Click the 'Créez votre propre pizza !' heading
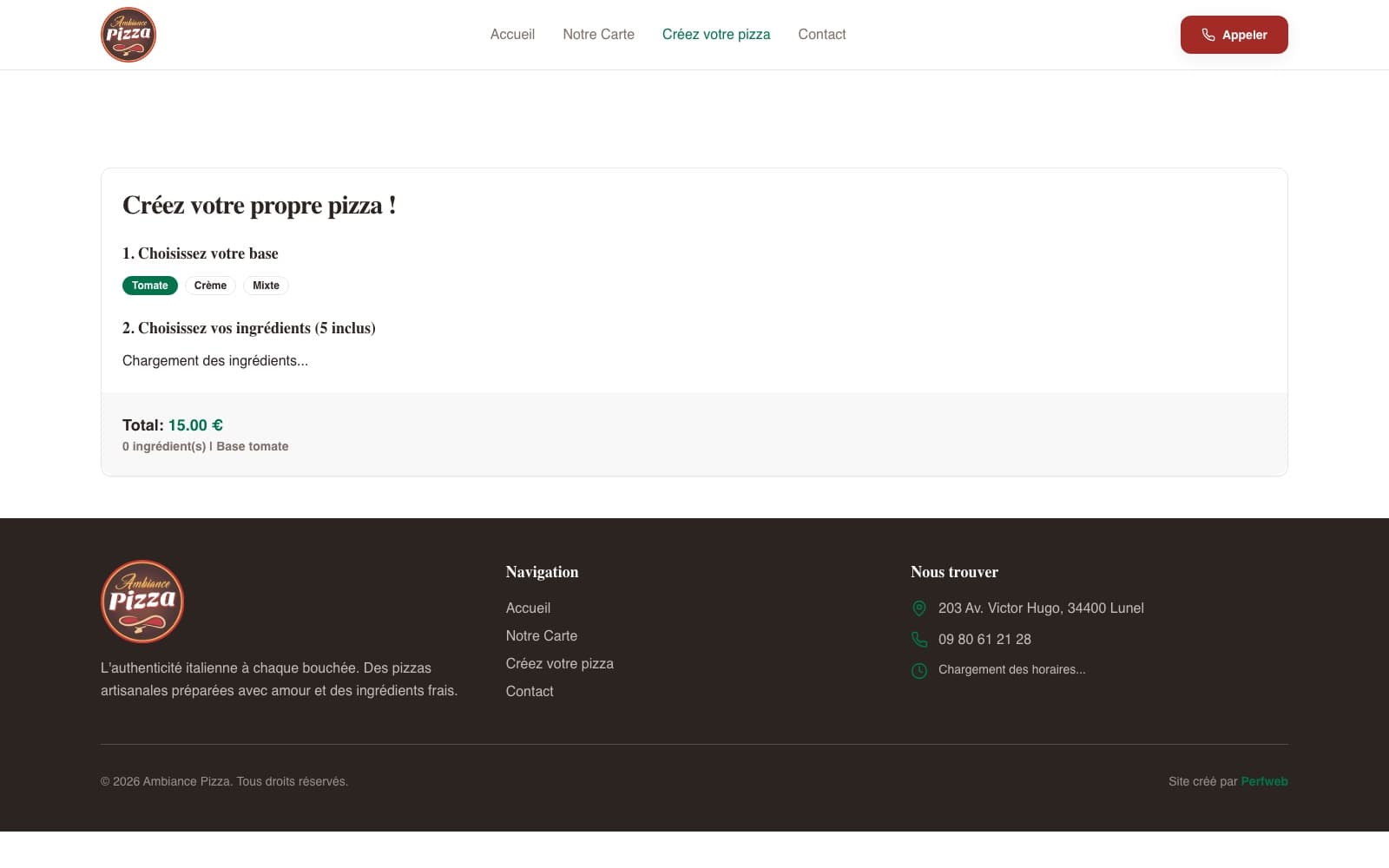Screen dimensions: 1389x868 260,206
